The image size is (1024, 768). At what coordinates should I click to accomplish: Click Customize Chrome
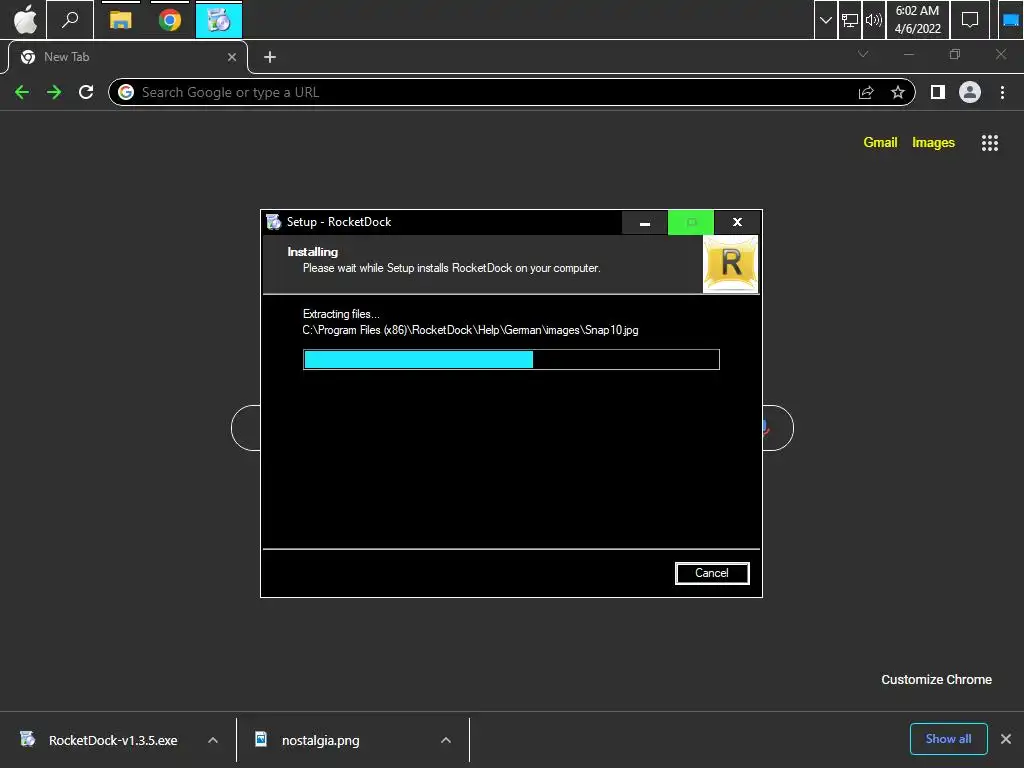click(x=936, y=679)
